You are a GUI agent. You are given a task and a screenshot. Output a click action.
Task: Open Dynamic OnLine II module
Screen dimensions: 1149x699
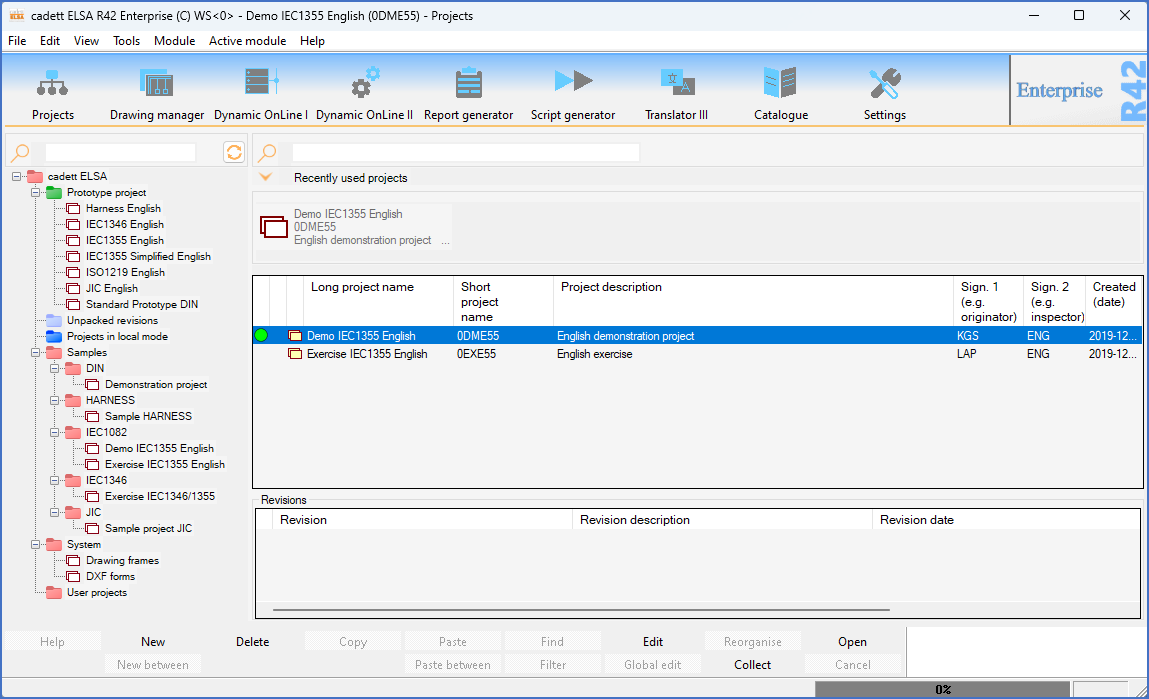point(364,82)
